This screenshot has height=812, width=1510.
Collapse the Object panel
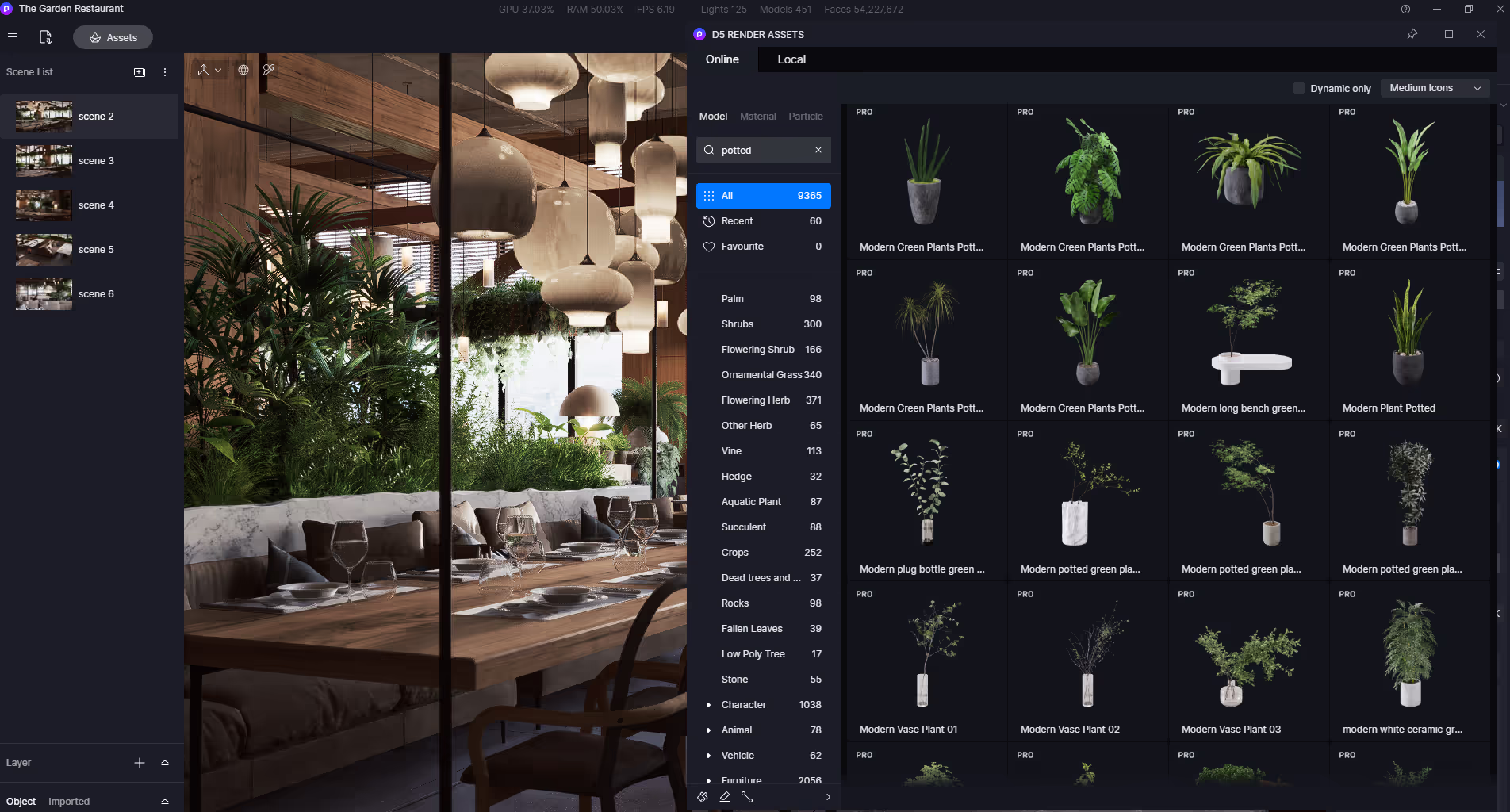[165, 802]
